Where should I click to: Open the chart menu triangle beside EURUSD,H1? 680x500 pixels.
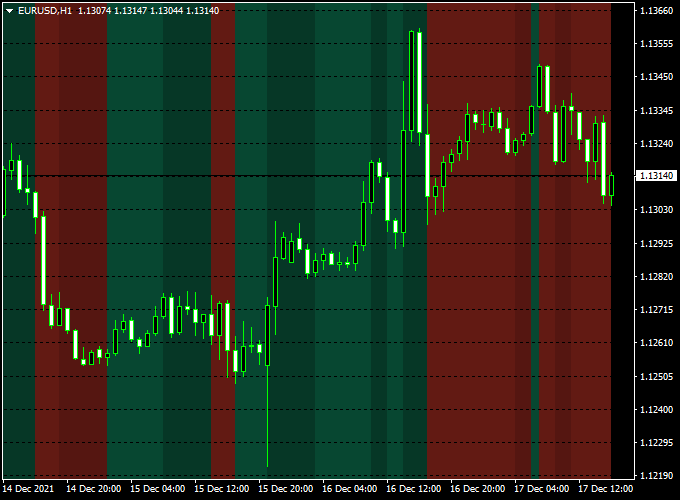(x=9, y=11)
